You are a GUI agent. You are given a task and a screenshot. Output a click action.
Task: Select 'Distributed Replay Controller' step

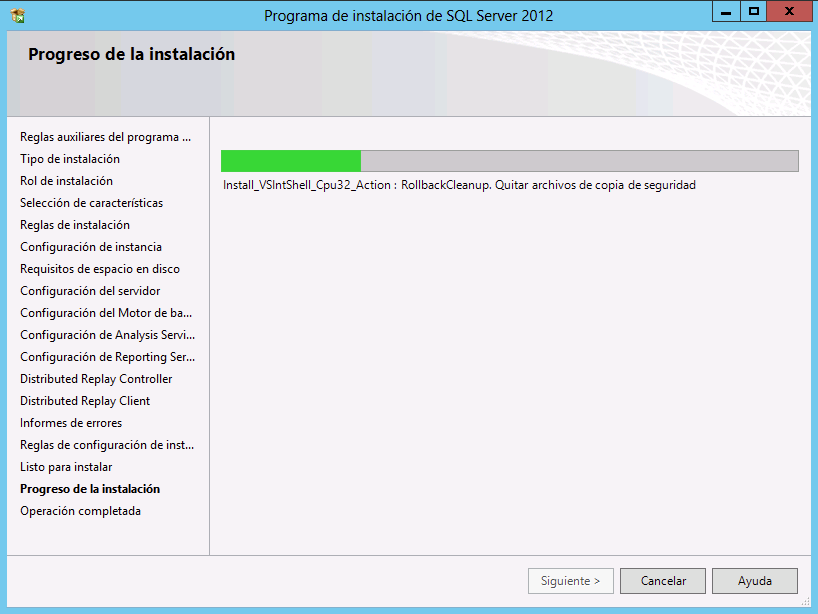(x=96, y=379)
